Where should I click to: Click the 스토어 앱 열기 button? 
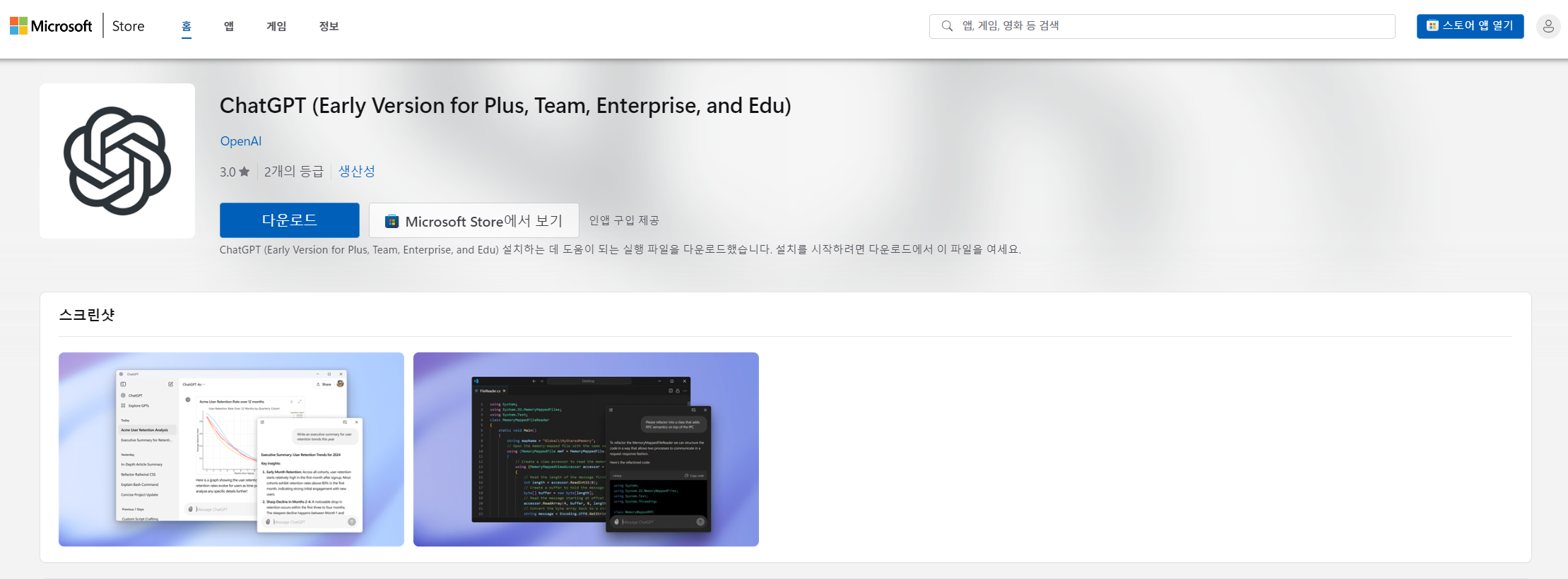[1470, 26]
